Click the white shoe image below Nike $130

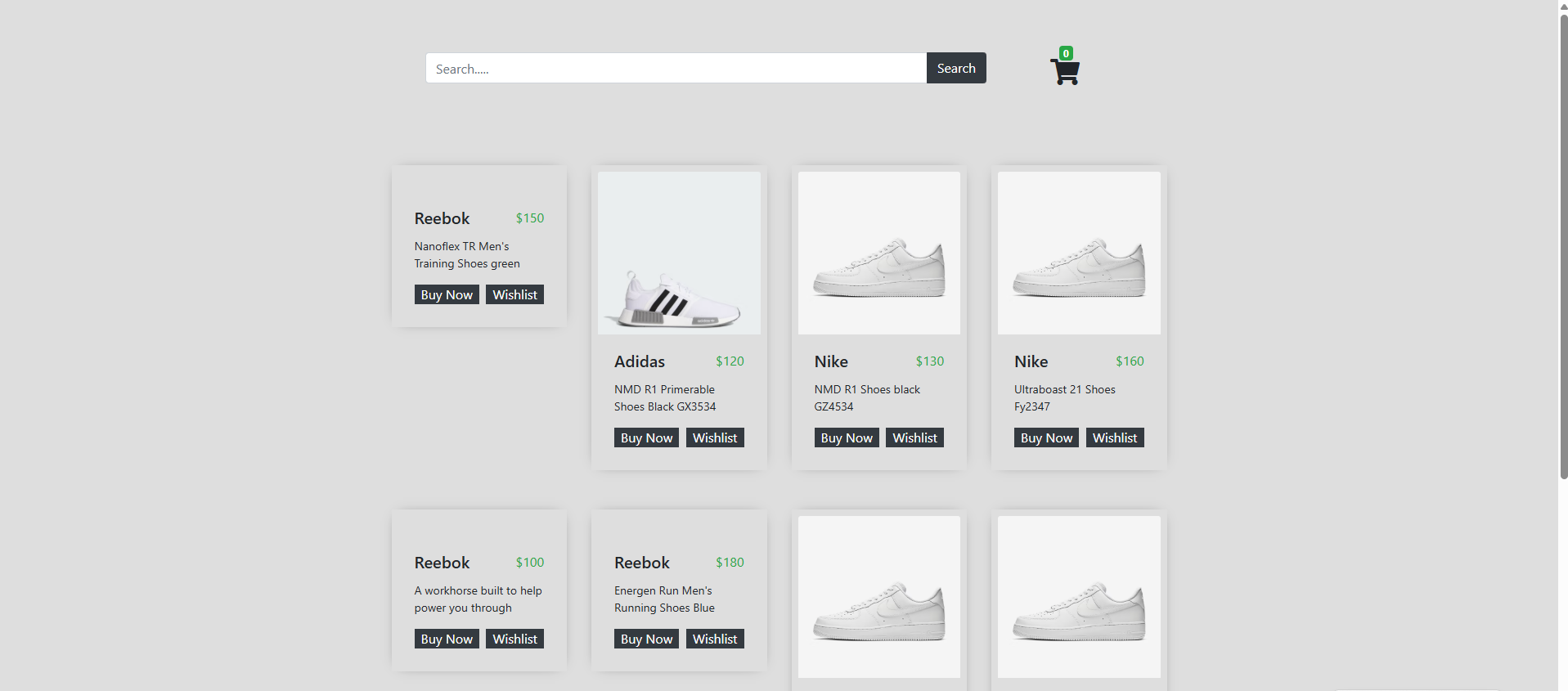tap(879, 597)
